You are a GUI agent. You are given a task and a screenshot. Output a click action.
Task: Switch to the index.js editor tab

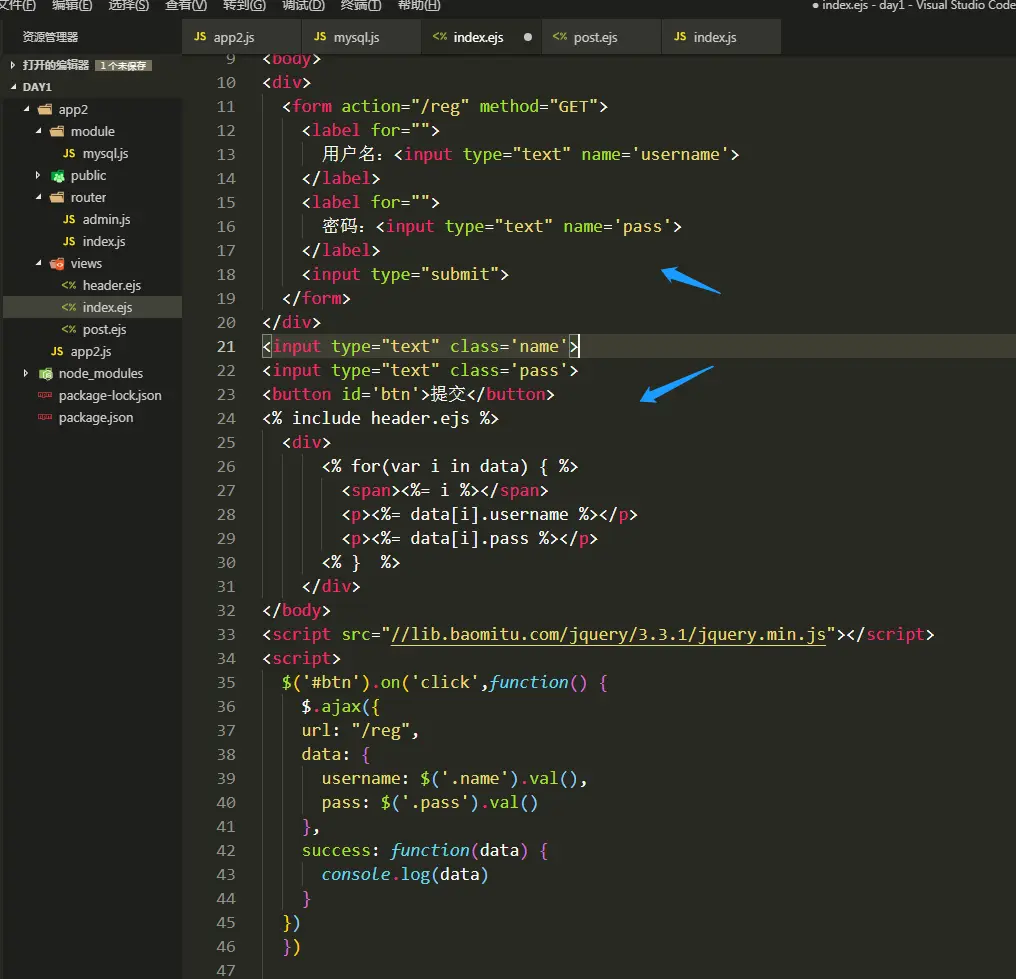[721, 37]
